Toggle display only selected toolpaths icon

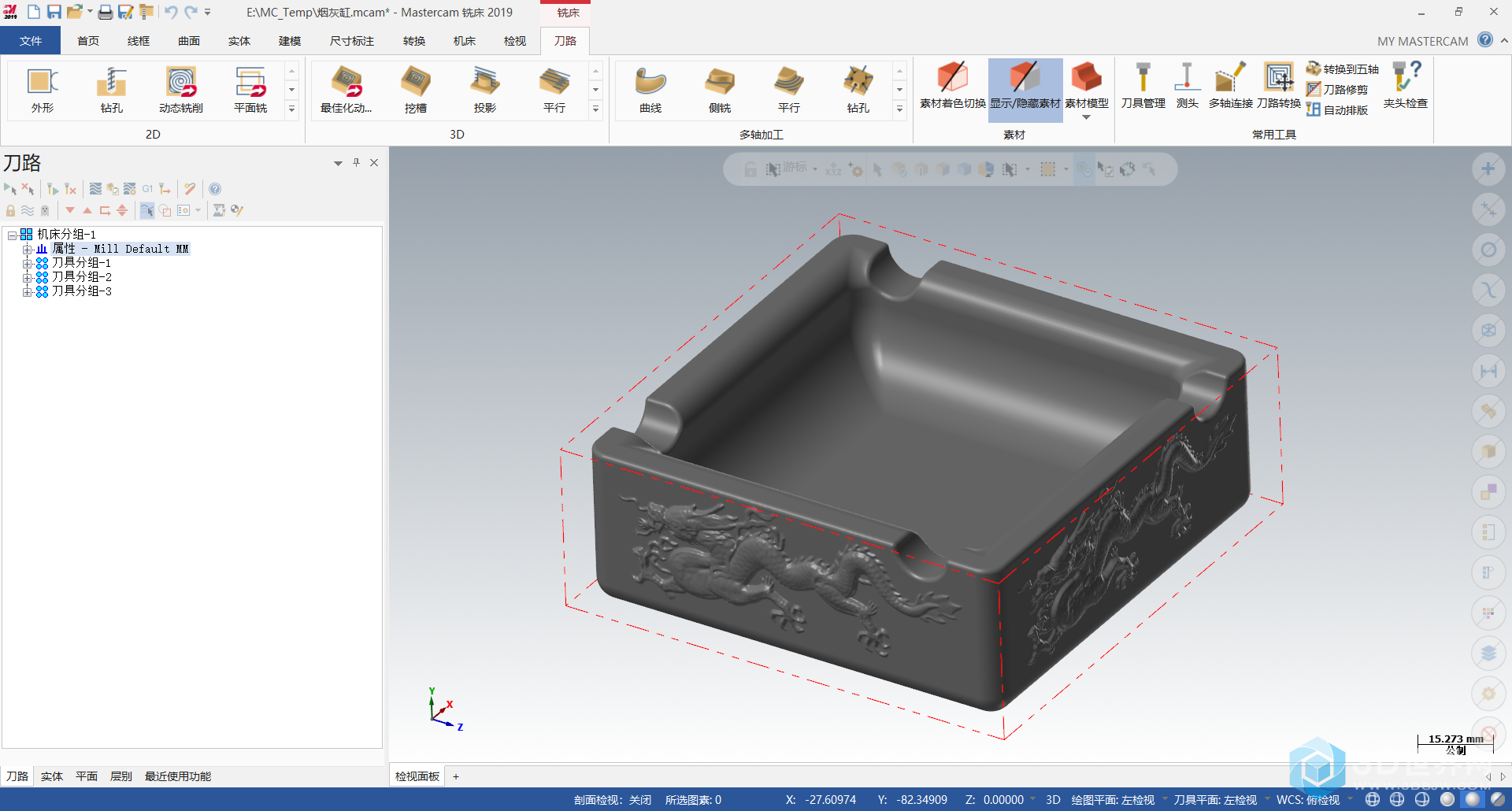pyautogui.click(x=147, y=210)
